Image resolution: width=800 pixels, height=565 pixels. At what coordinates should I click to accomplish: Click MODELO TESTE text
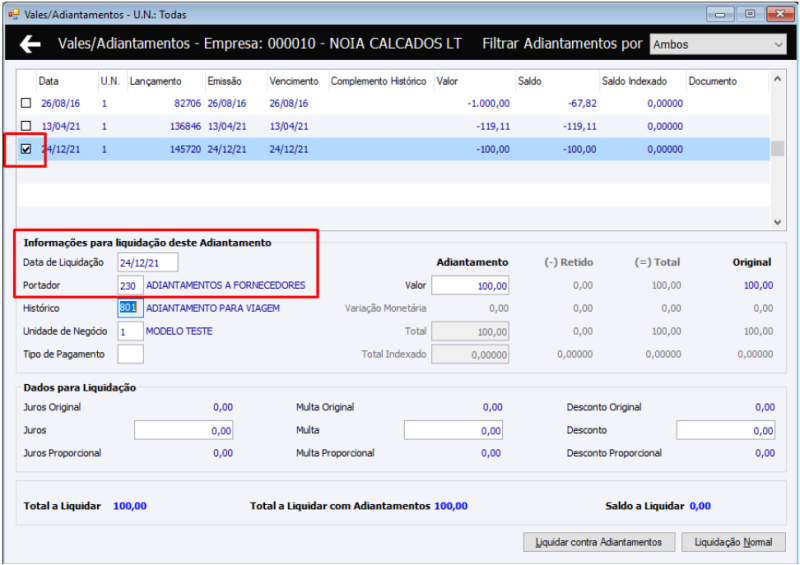coord(179,331)
